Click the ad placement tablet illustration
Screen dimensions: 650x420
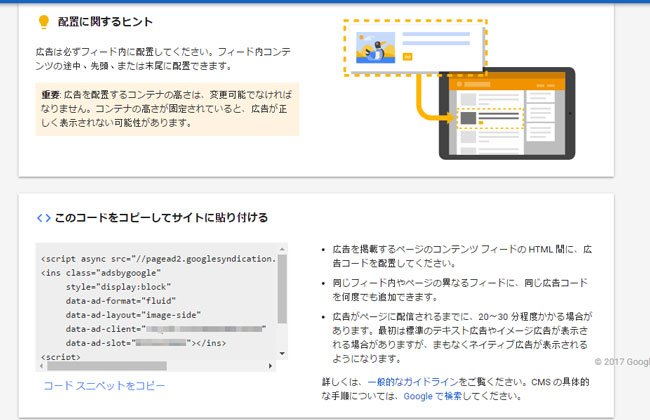point(507,113)
